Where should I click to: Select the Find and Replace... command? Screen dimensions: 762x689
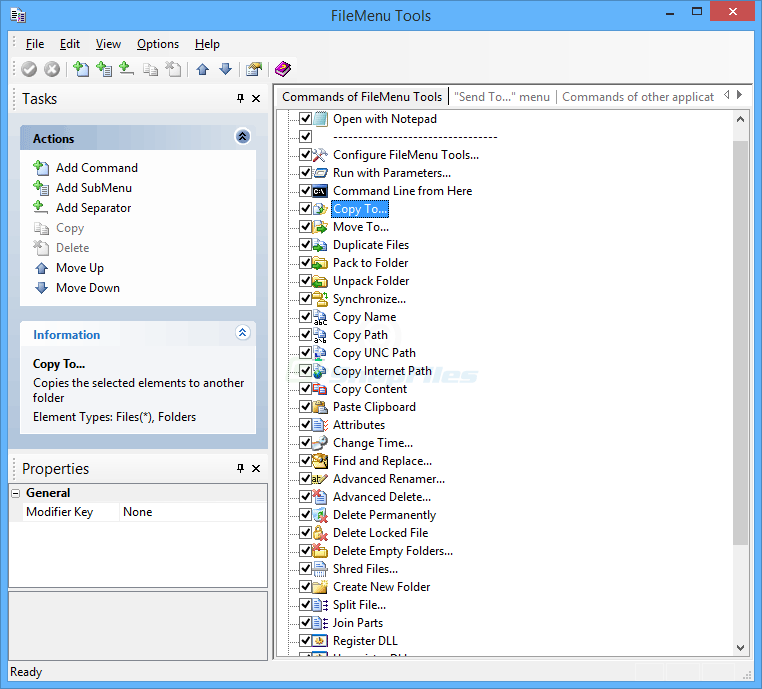382,461
